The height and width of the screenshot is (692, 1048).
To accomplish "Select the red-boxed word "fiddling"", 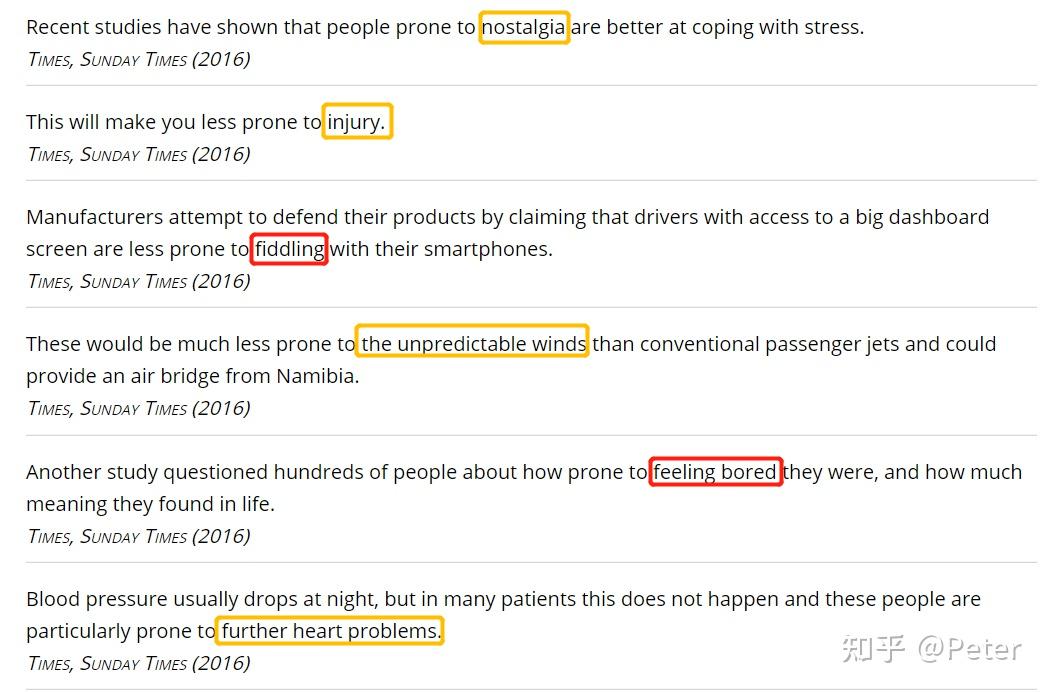I will (289, 249).
